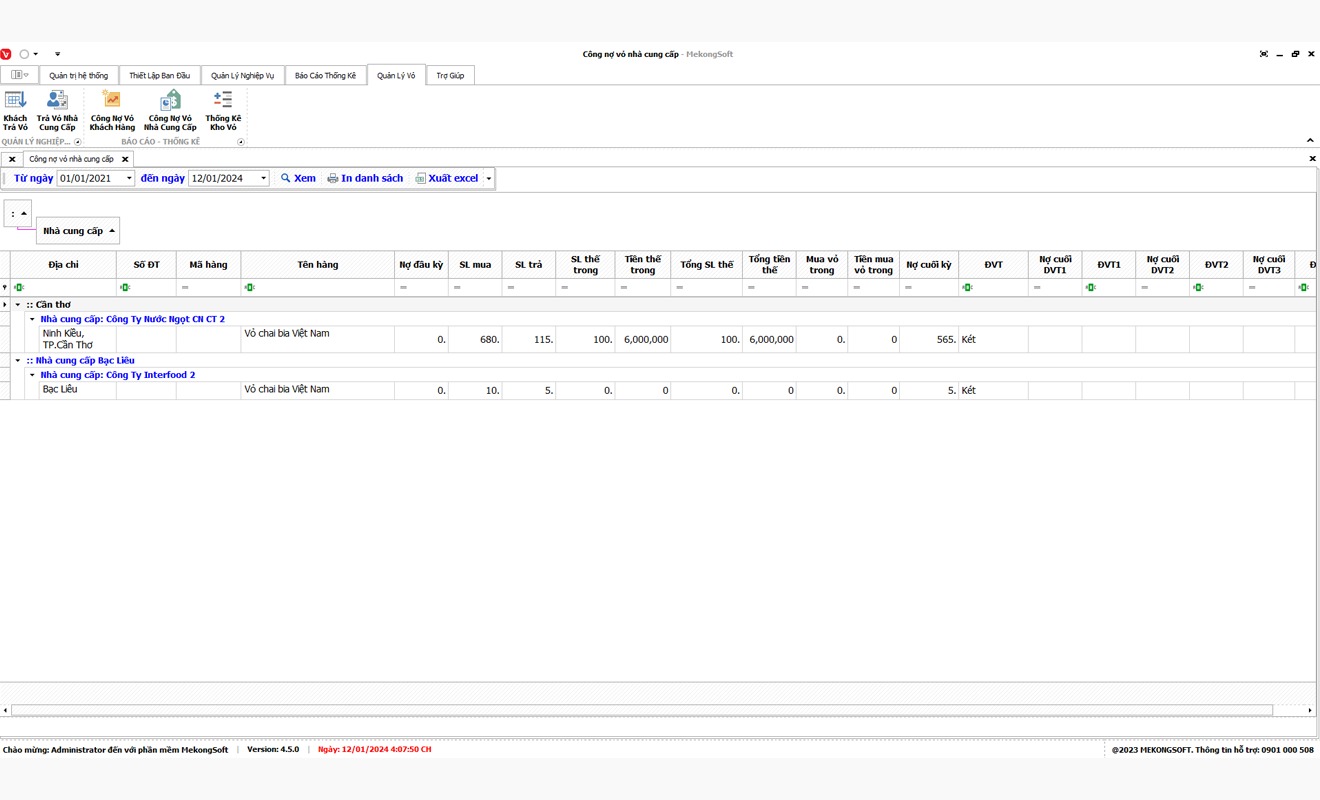Click the Nhà cung cấp group panel chip

click(78, 231)
